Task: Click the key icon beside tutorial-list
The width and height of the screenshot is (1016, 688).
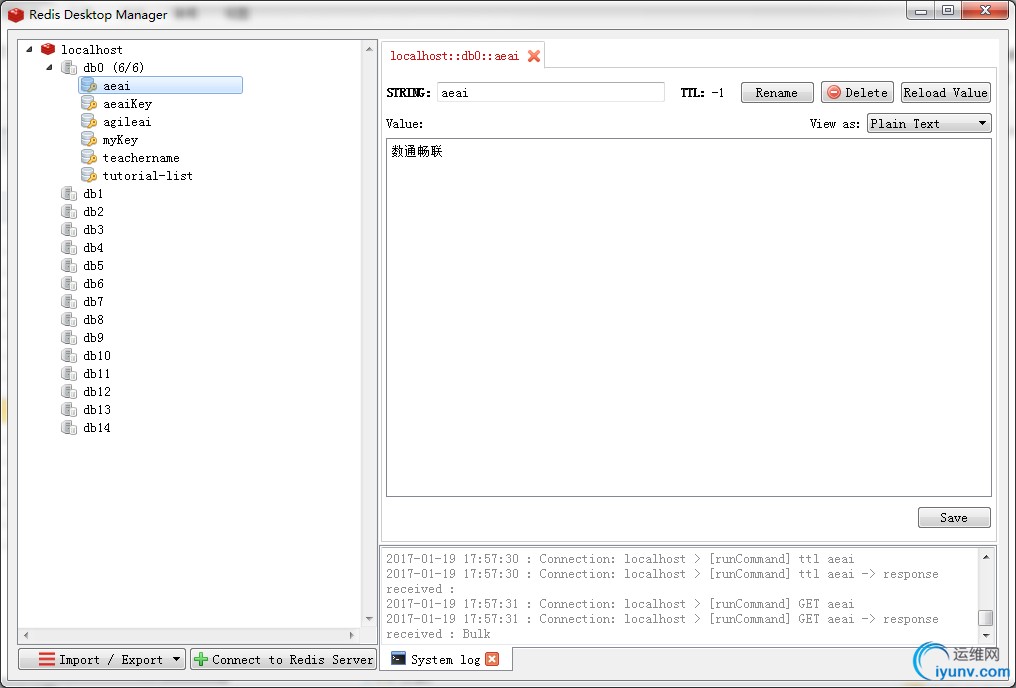Action: (x=89, y=176)
